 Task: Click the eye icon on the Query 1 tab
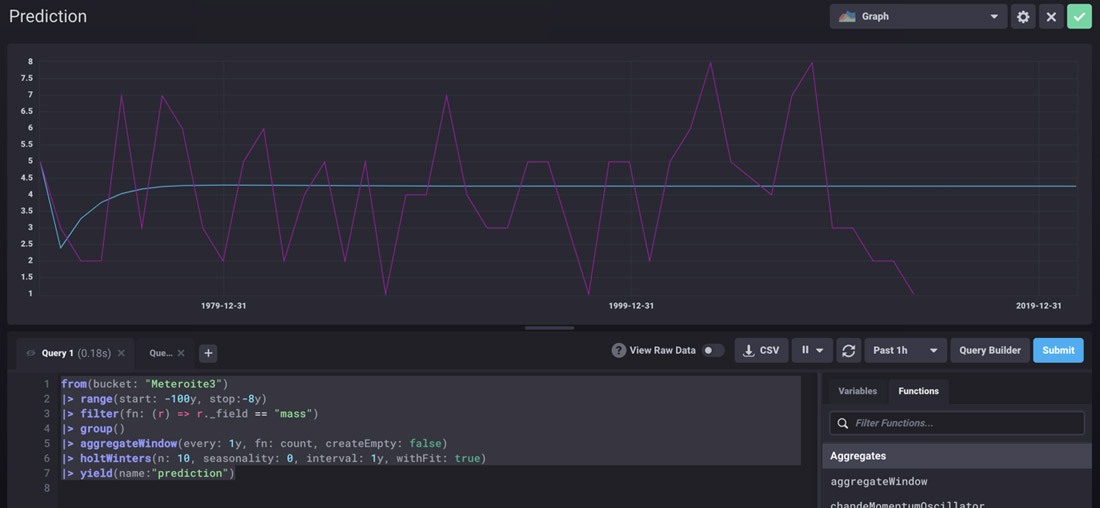tap(31, 353)
